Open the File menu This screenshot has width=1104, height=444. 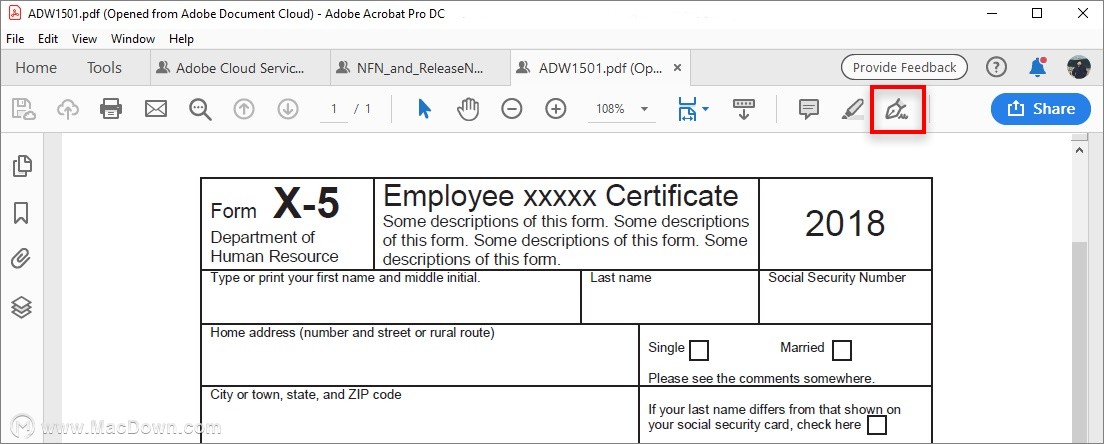(x=15, y=39)
